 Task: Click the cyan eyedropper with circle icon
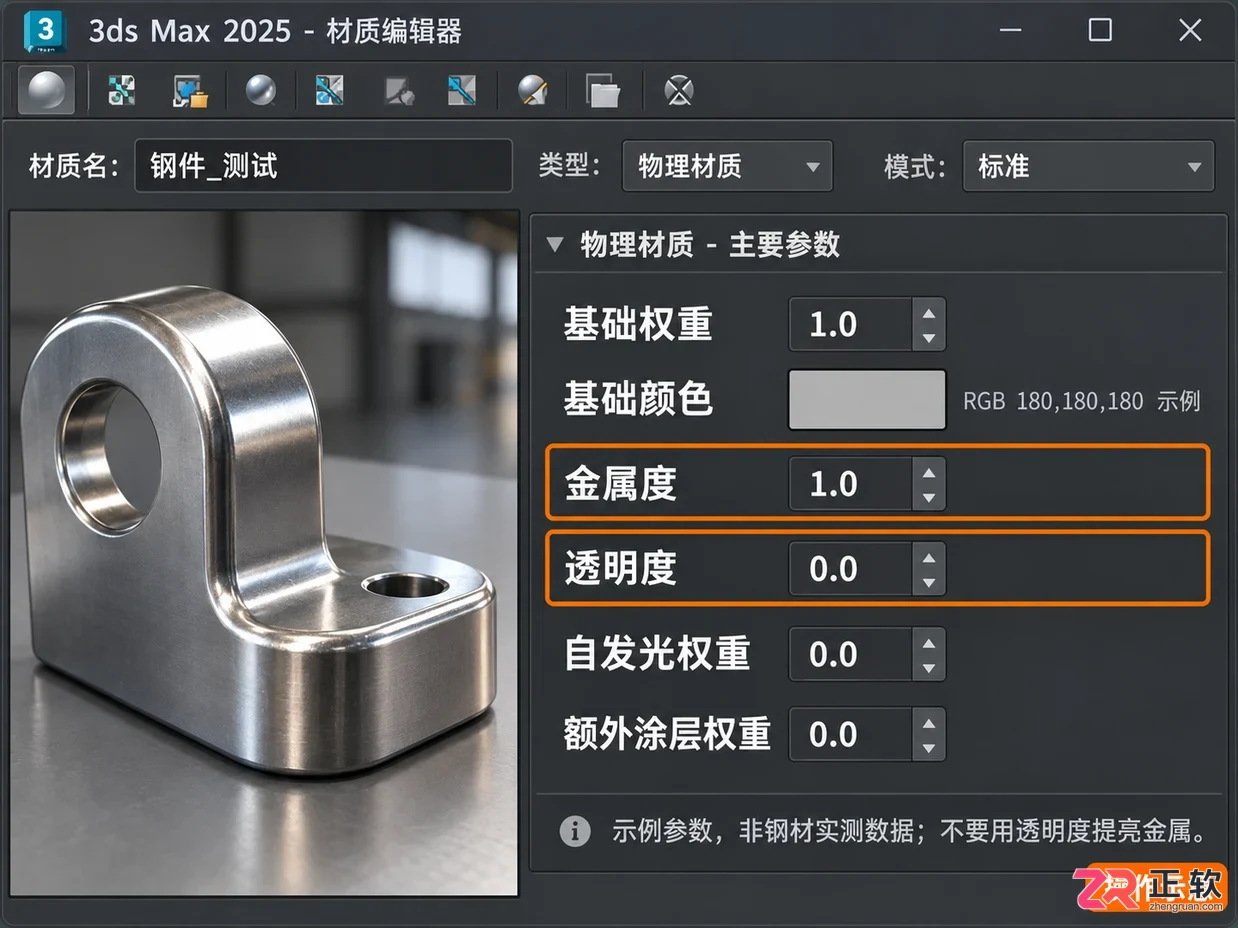[329, 91]
